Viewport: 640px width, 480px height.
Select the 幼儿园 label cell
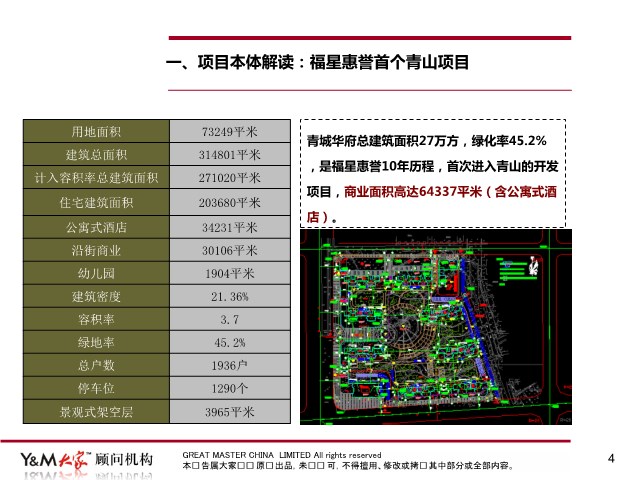[x=96, y=273]
